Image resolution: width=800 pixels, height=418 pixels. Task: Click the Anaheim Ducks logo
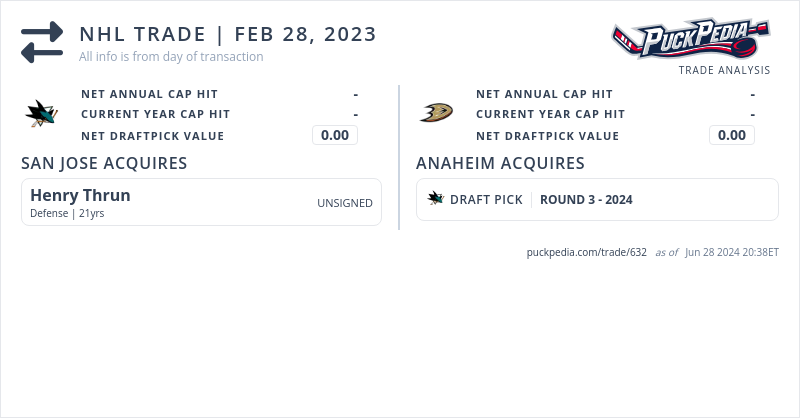(436, 112)
